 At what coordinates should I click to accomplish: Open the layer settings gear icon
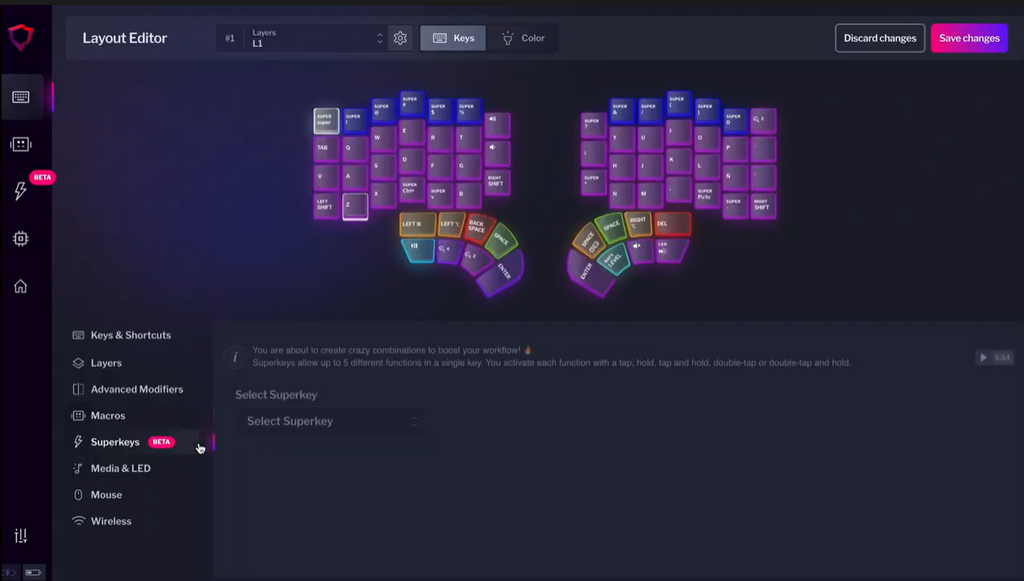tap(400, 39)
